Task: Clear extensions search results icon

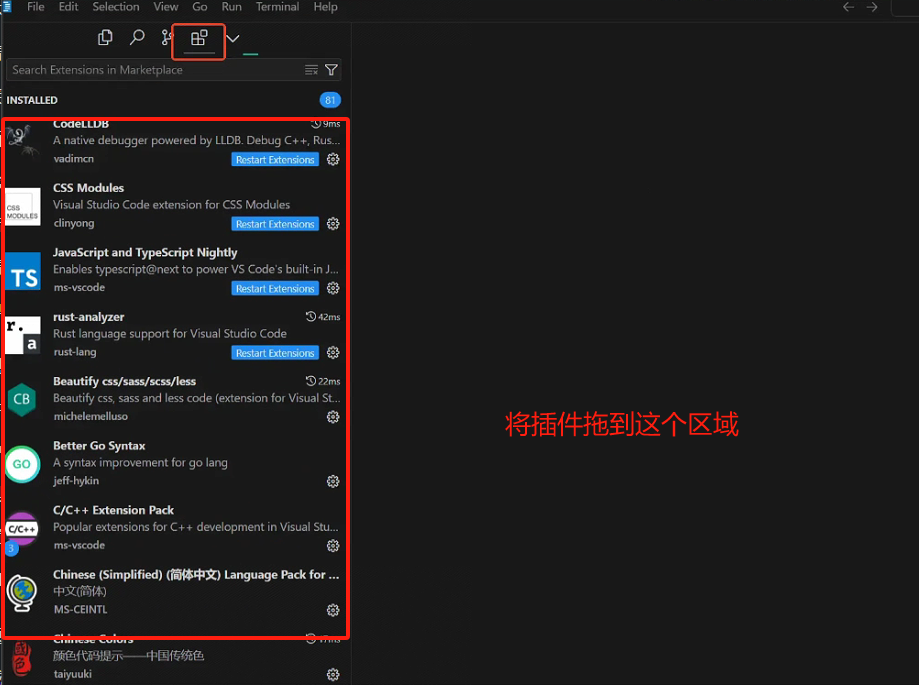Action: click(x=311, y=70)
